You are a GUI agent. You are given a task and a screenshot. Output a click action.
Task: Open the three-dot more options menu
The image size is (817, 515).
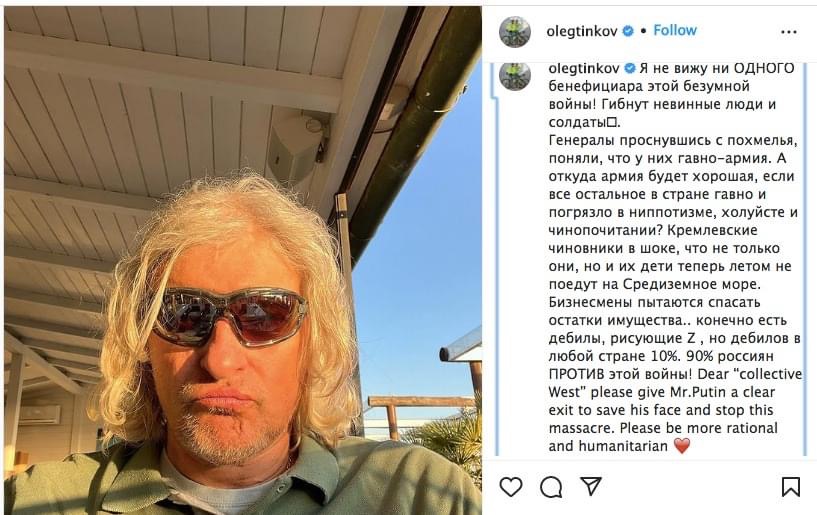[789, 32]
